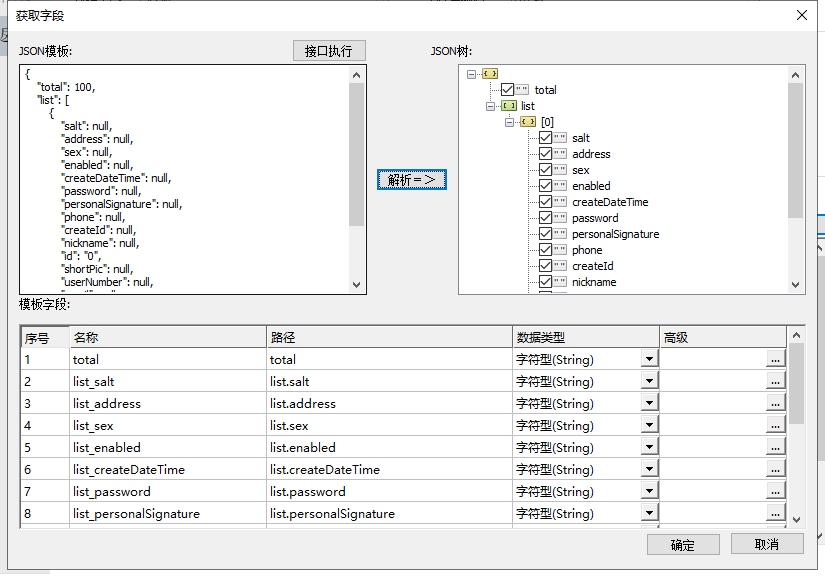Collapse the [0] array element node
This screenshot has width=825, height=577.
(509, 122)
